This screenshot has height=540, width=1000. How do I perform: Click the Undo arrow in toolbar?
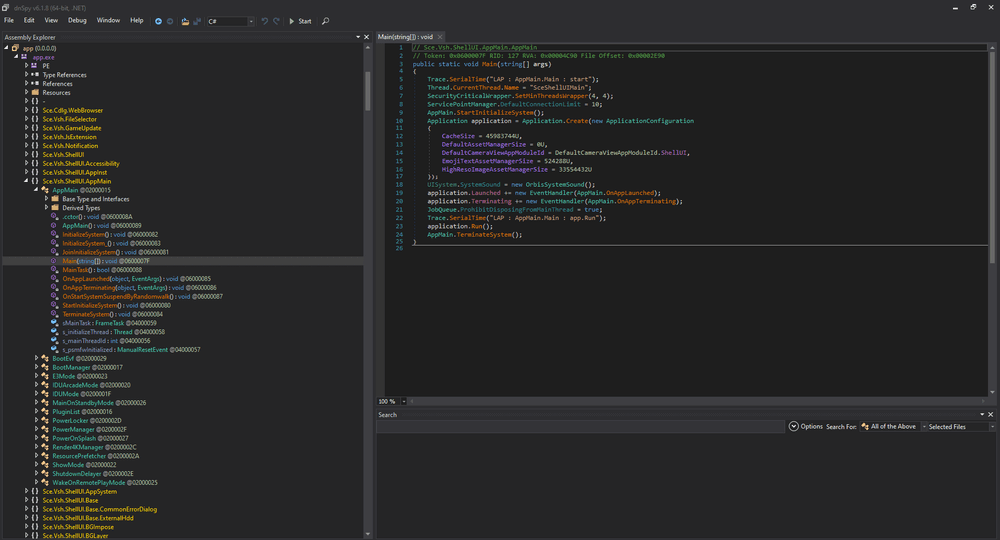(264, 21)
